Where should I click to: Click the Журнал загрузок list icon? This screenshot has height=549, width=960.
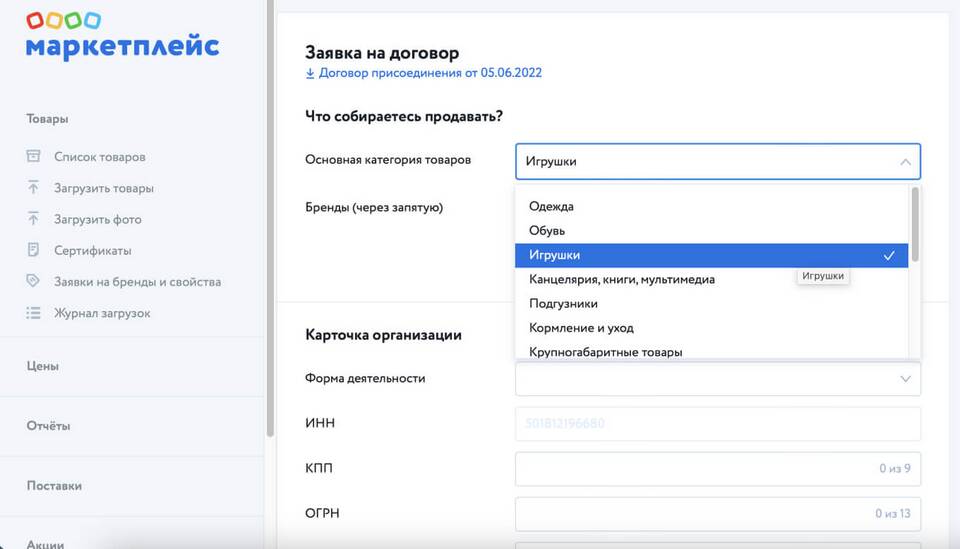pos(33,313)
